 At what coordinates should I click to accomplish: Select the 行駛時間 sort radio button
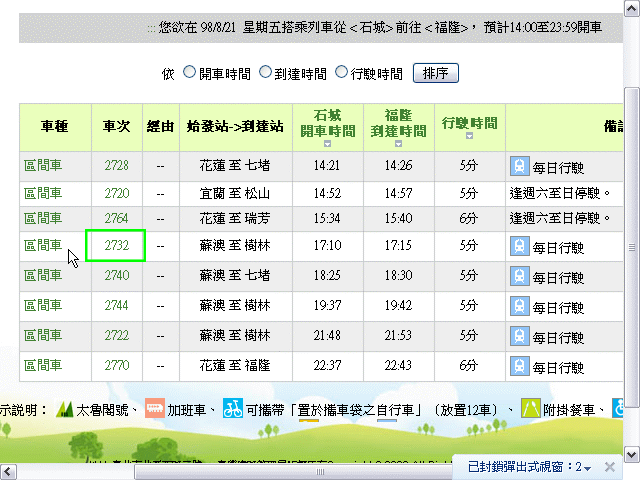(341, 72)
